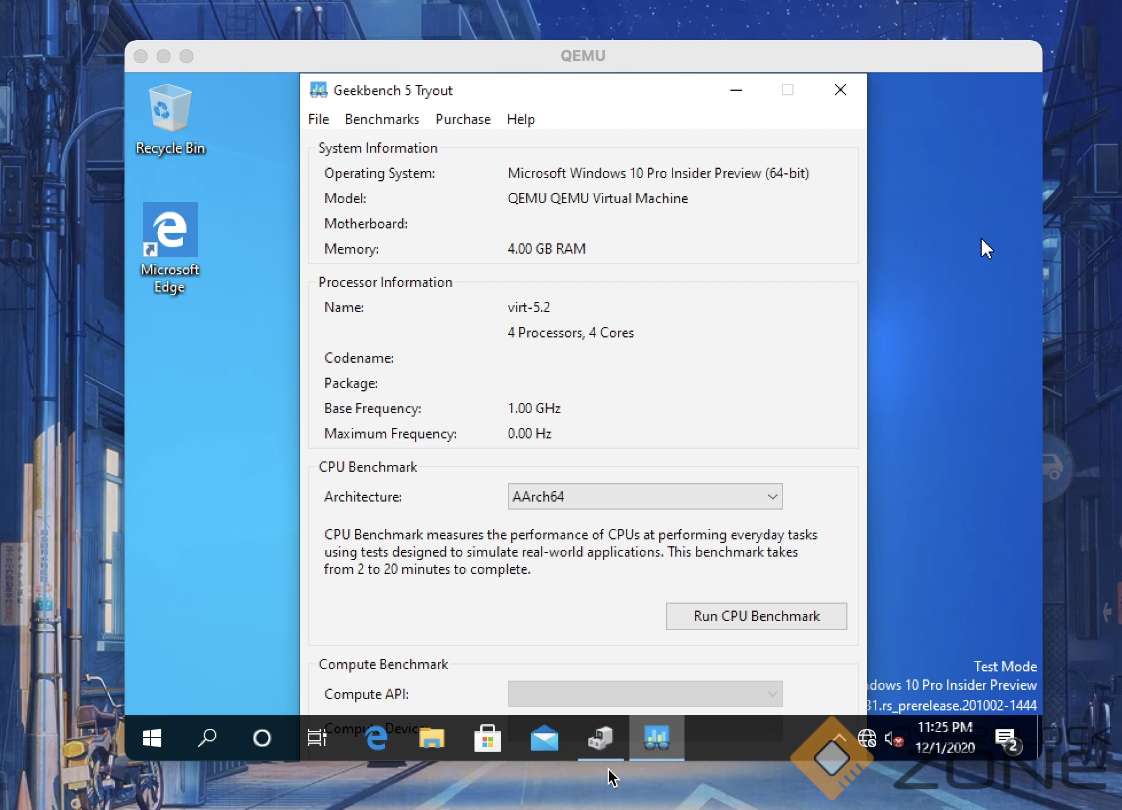
Task: Show the taskbar clock and calendar
Action: point(945,737)
